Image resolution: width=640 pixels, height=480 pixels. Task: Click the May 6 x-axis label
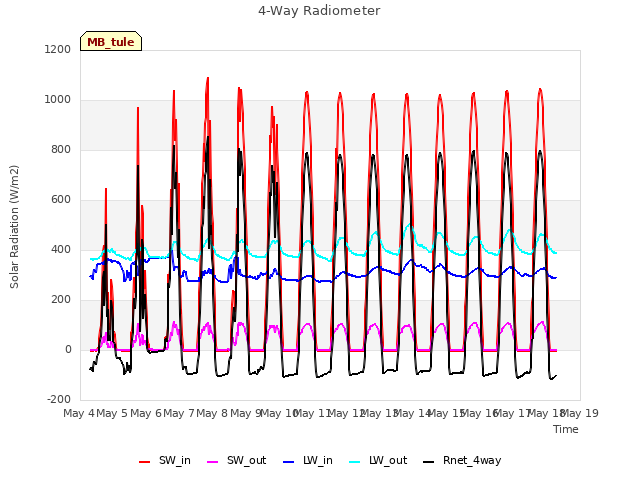(x=146, y=413)
